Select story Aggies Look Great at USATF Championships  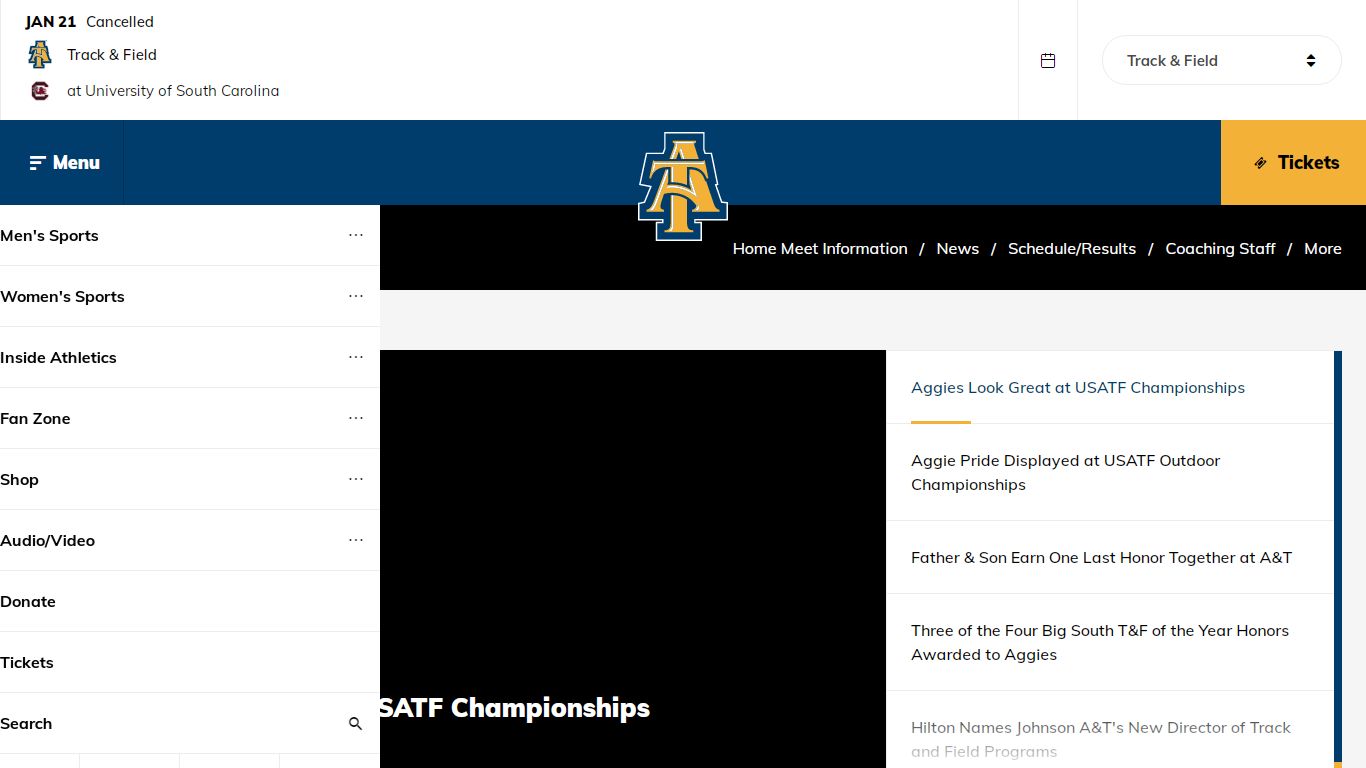click(x=1110, y=387)
